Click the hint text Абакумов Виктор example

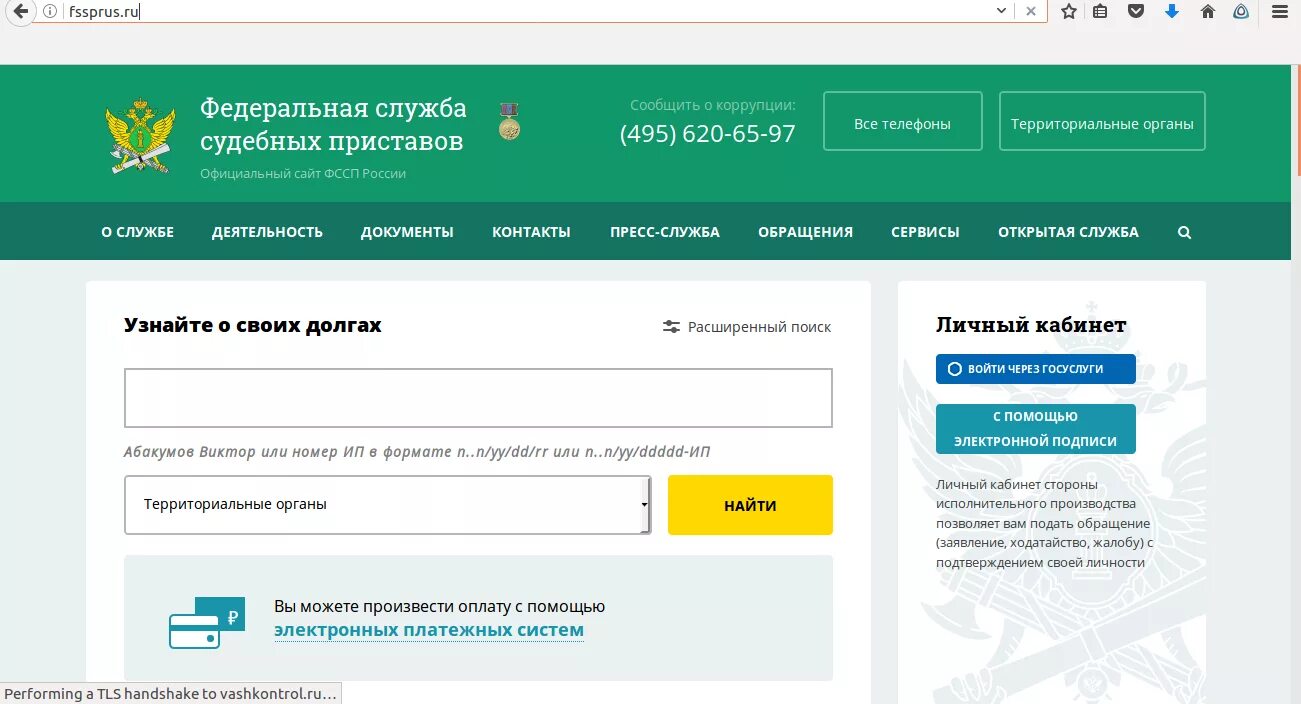(x=417, y=452)
